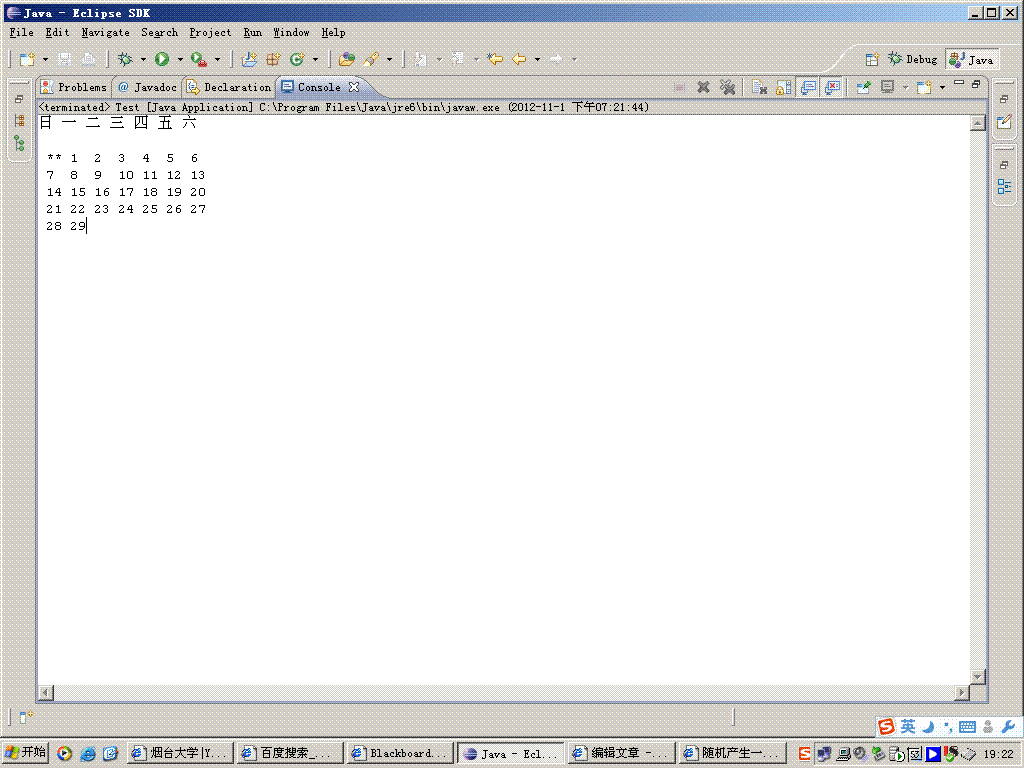Screen dimensions: 1024x768
Task: Click console vertical scrollbar down arrow
Action: click(978, 677)
